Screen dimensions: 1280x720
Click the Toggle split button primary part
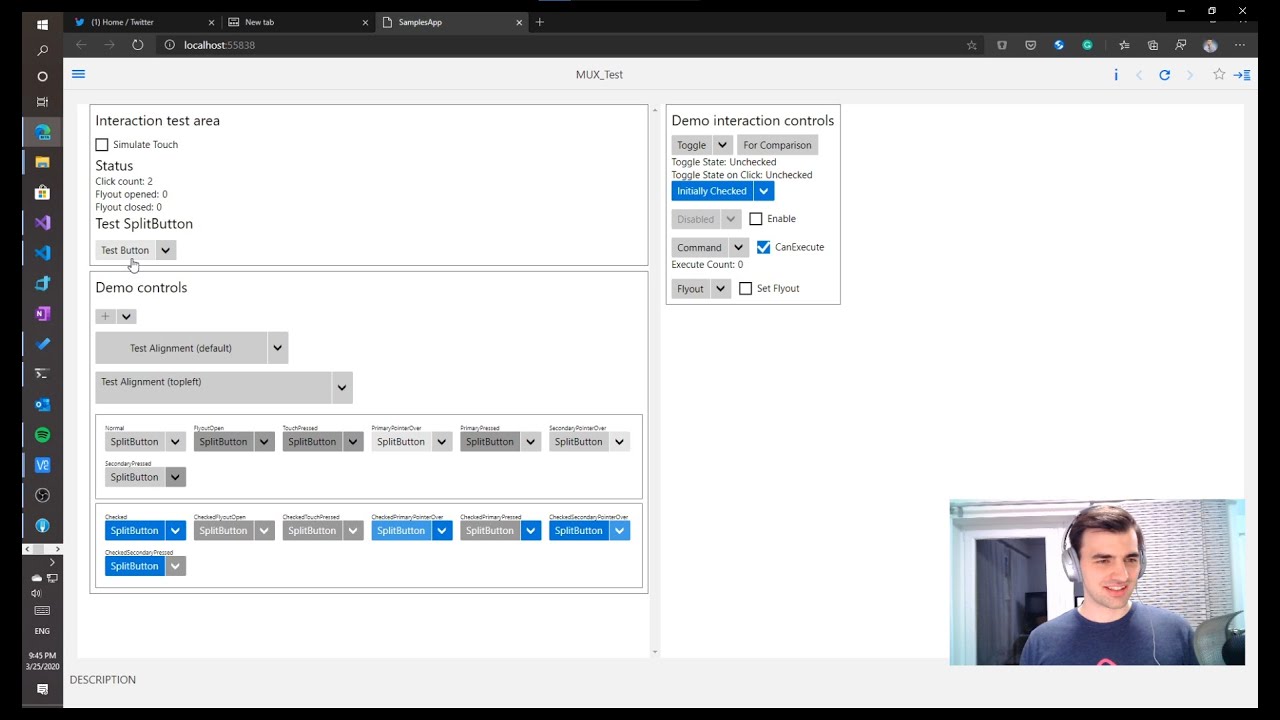pyautogui.click(x=691, y=145)
